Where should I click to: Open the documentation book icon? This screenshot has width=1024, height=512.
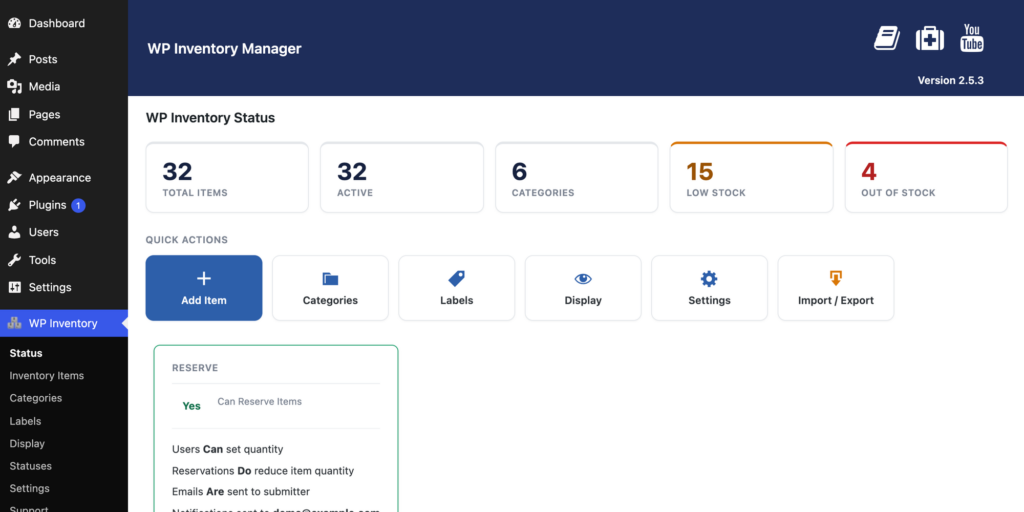(887, 38)
